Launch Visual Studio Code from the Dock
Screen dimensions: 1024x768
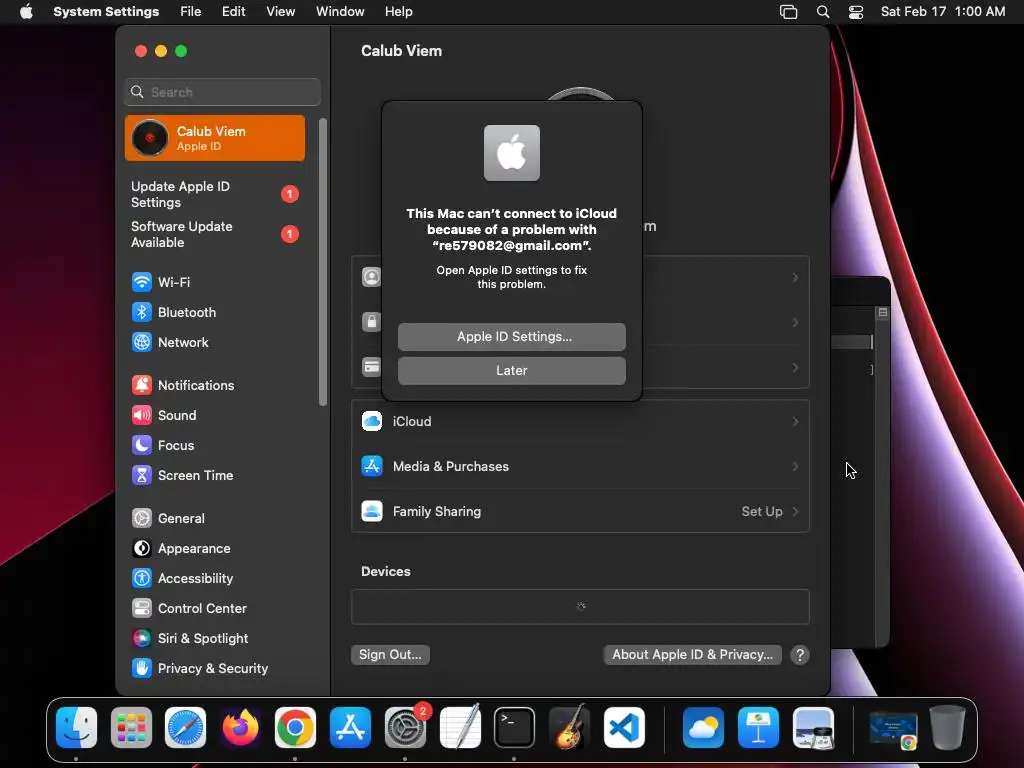(624, 728)
